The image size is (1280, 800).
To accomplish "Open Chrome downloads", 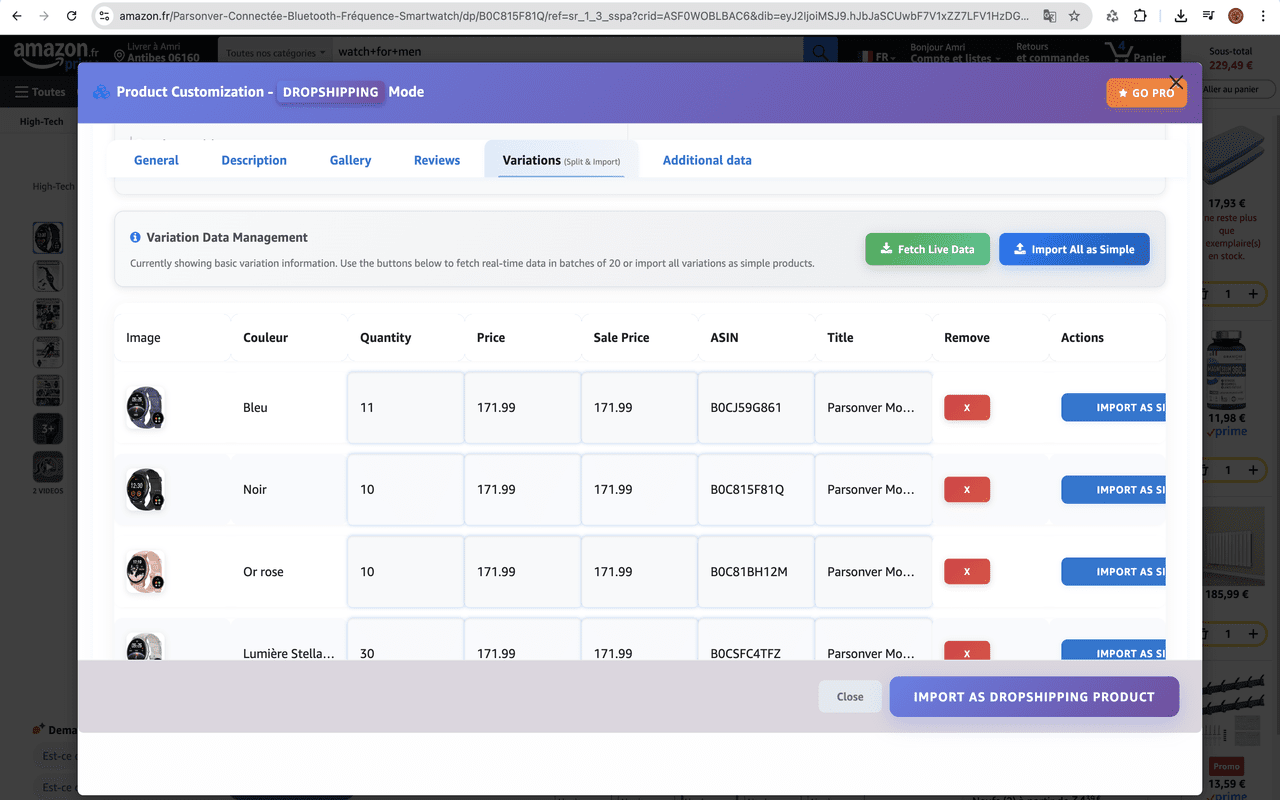I will point(1181,16).
